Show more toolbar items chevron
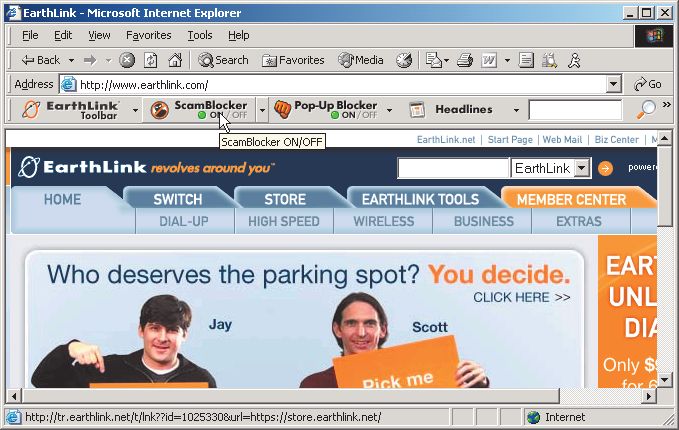The image size is (679, 430). (667, 104)
